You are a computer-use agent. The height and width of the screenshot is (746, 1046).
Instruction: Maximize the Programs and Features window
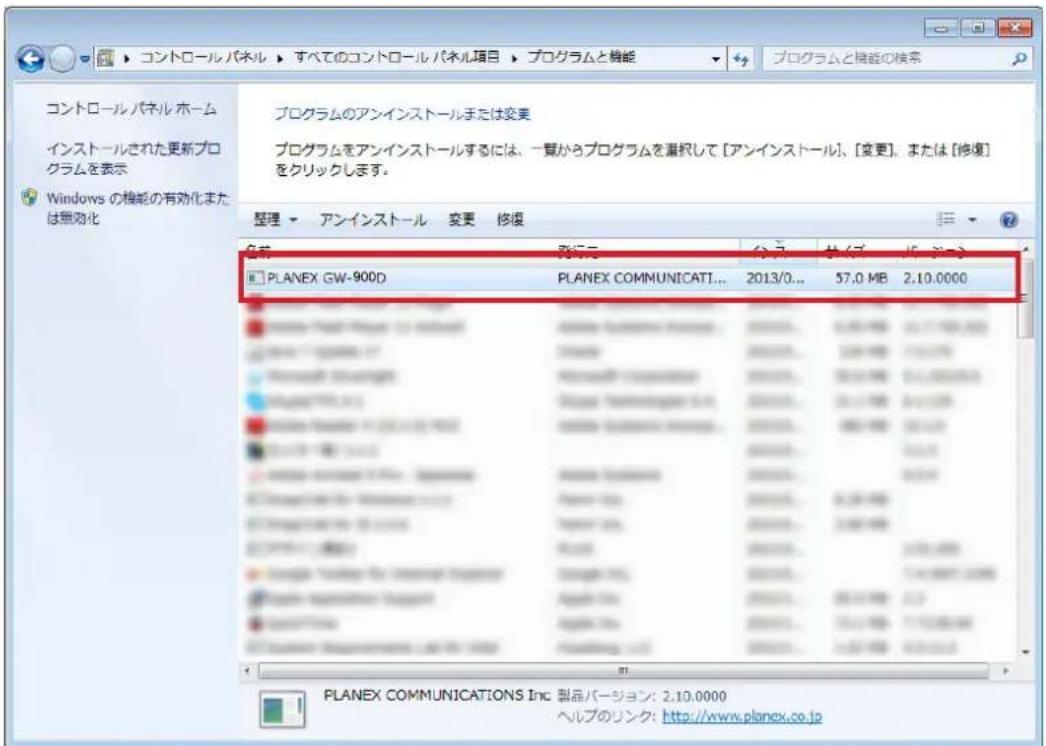(x=977, y=28)
